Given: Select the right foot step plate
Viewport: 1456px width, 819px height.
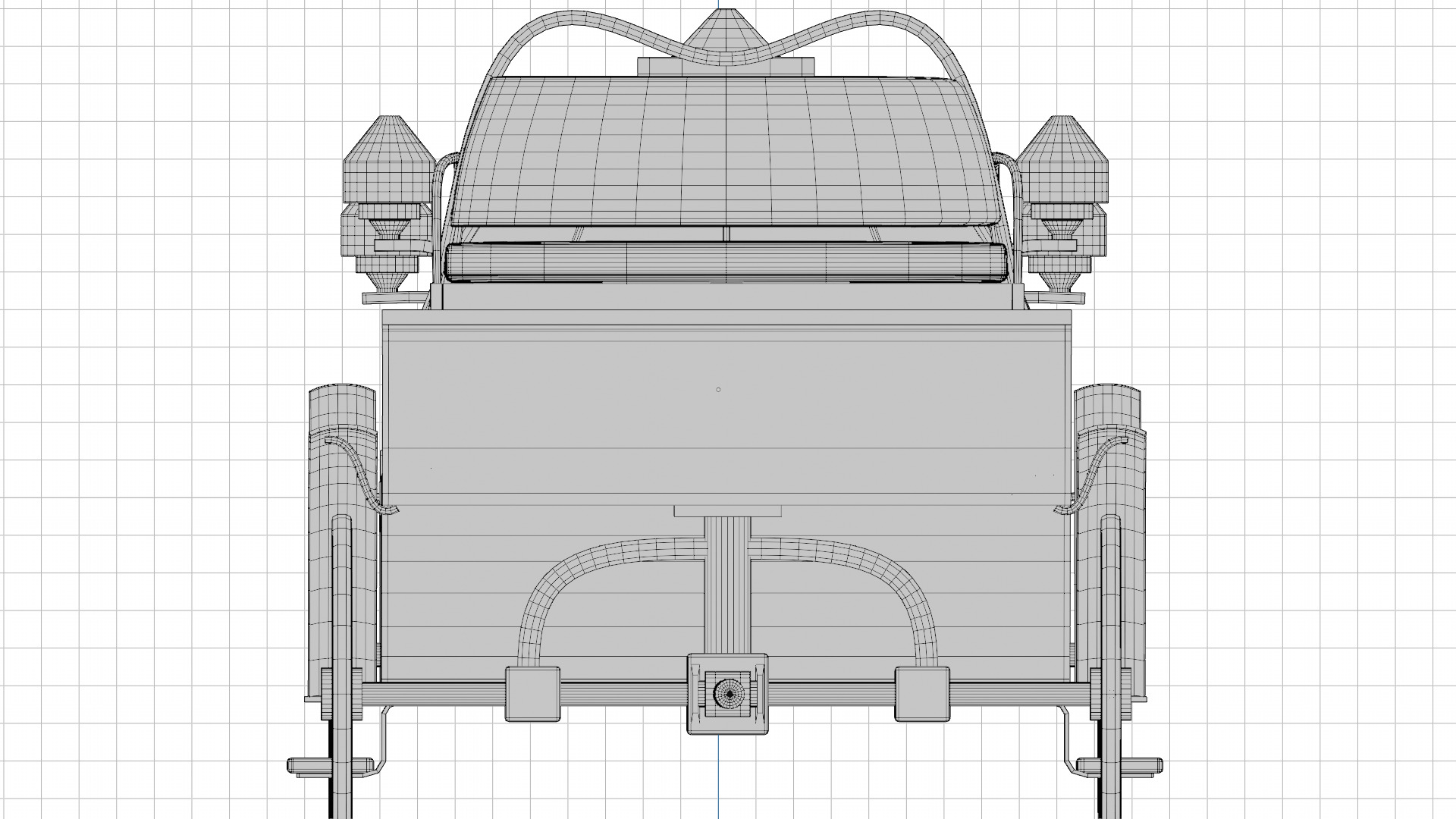Looking at the screenshot, I should click(x=1120, y=764).
